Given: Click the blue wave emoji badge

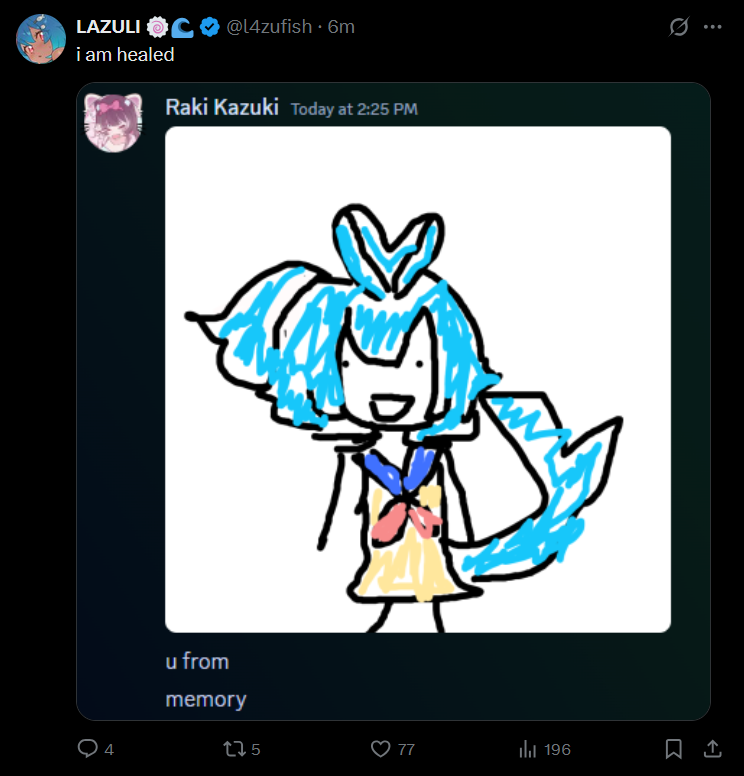Looking at the screenshot, I should point(182,28).
